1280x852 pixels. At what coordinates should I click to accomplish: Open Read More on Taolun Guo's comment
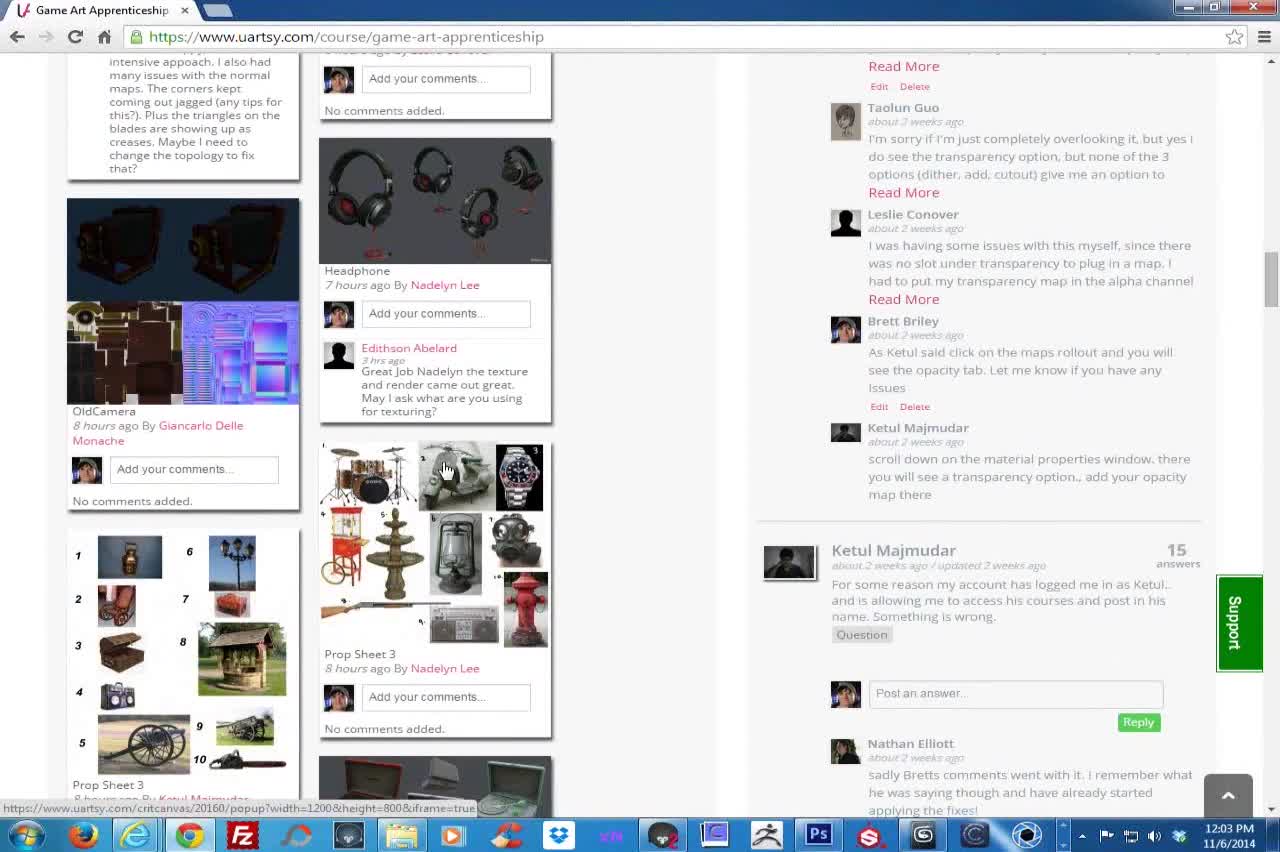coord(903,192)
